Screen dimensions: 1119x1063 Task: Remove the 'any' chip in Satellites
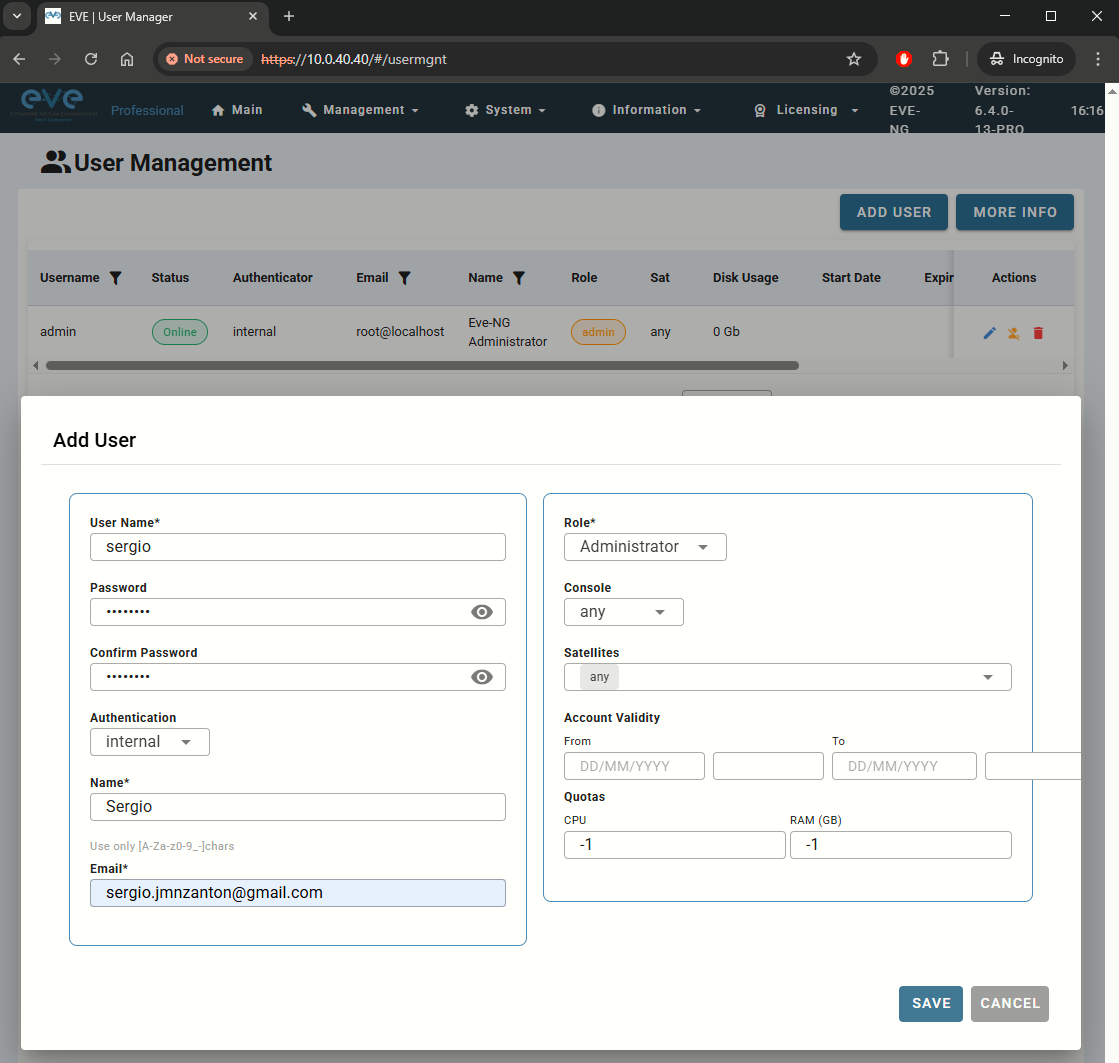point(599,677)
